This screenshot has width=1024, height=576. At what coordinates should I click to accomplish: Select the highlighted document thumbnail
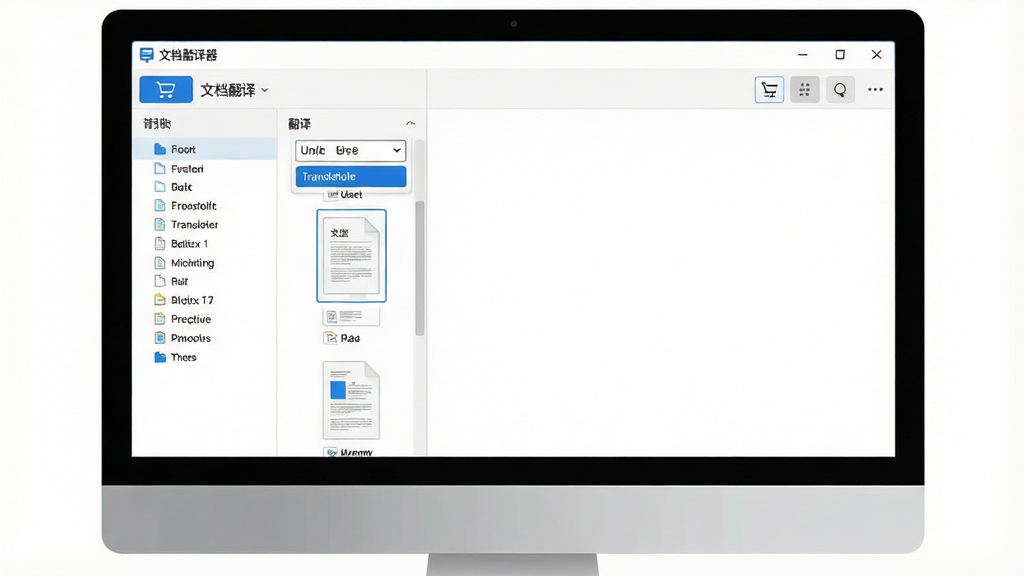(351, 256)
